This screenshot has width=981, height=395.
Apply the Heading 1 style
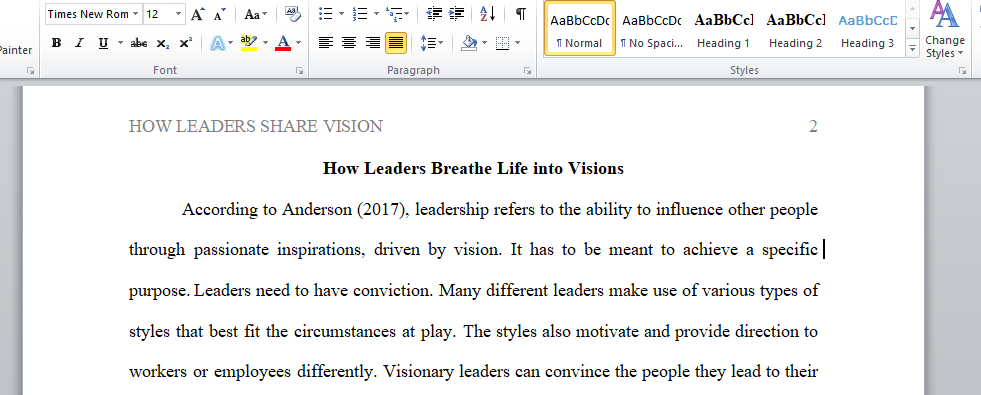[x=723, y=28]
